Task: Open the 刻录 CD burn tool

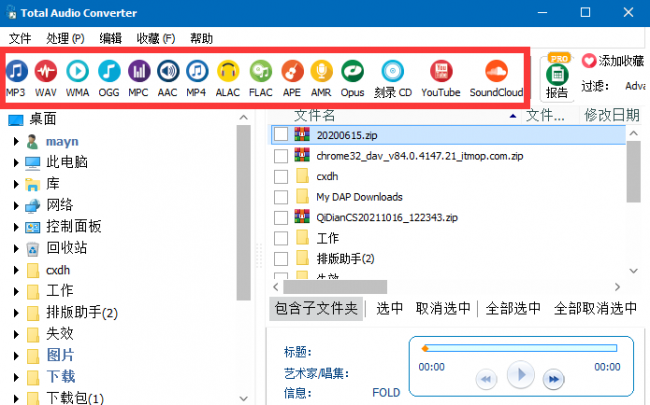Action: 393,78
